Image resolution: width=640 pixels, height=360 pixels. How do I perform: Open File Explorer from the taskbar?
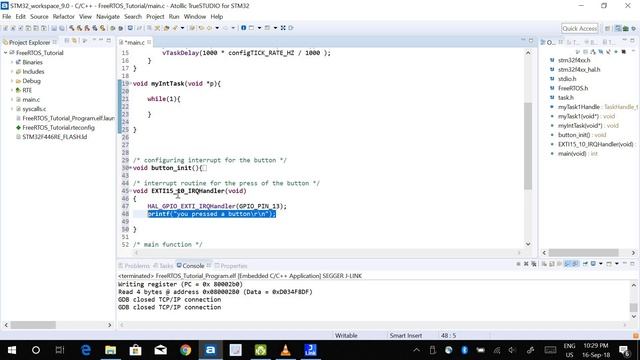click(x=111, y=350)
